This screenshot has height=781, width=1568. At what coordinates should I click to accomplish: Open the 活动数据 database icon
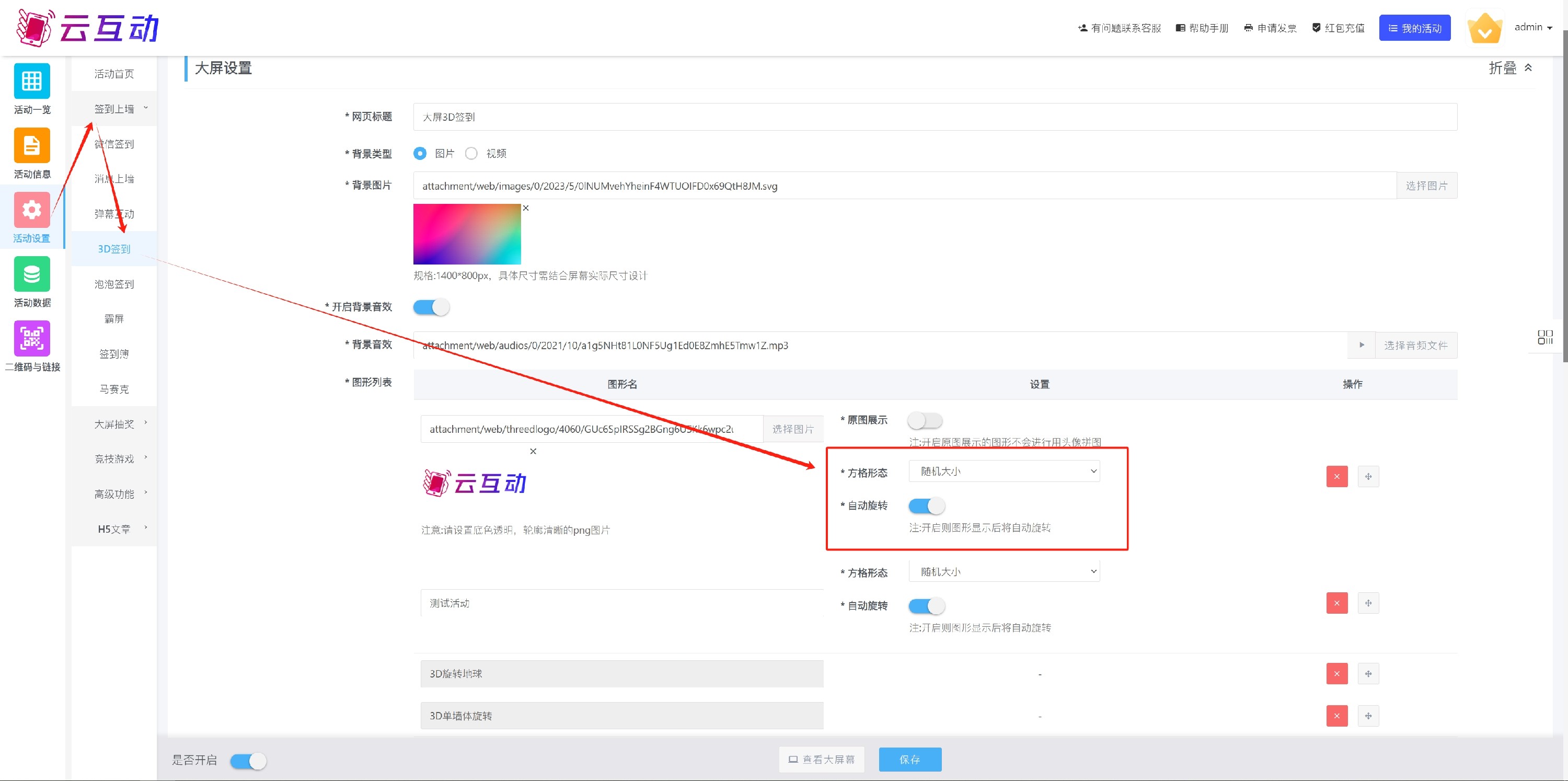click(32, 274)
